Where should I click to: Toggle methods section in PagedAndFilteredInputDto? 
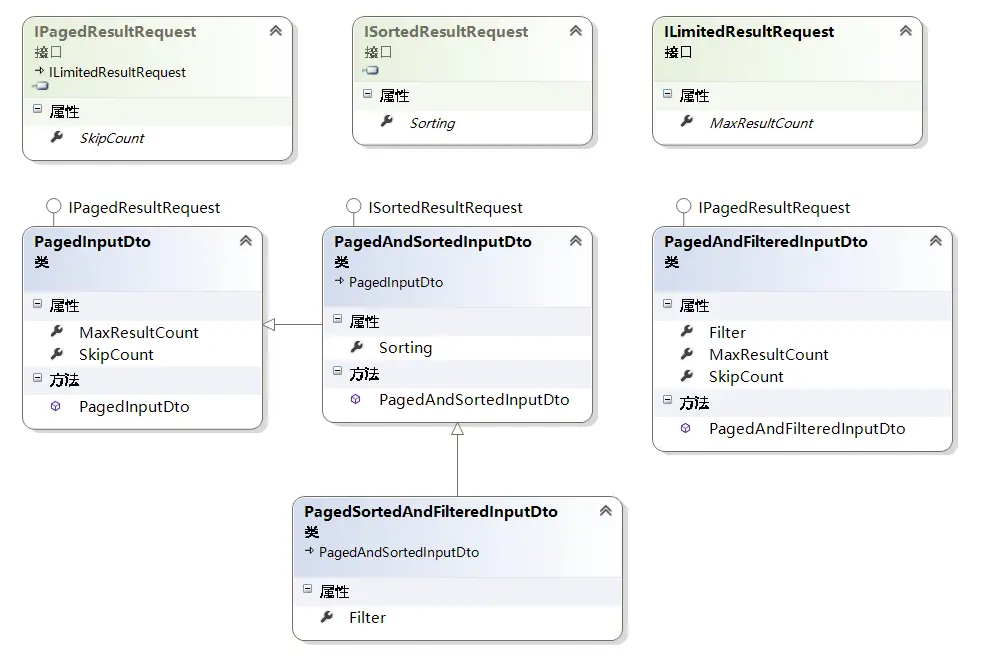point(667,402)
